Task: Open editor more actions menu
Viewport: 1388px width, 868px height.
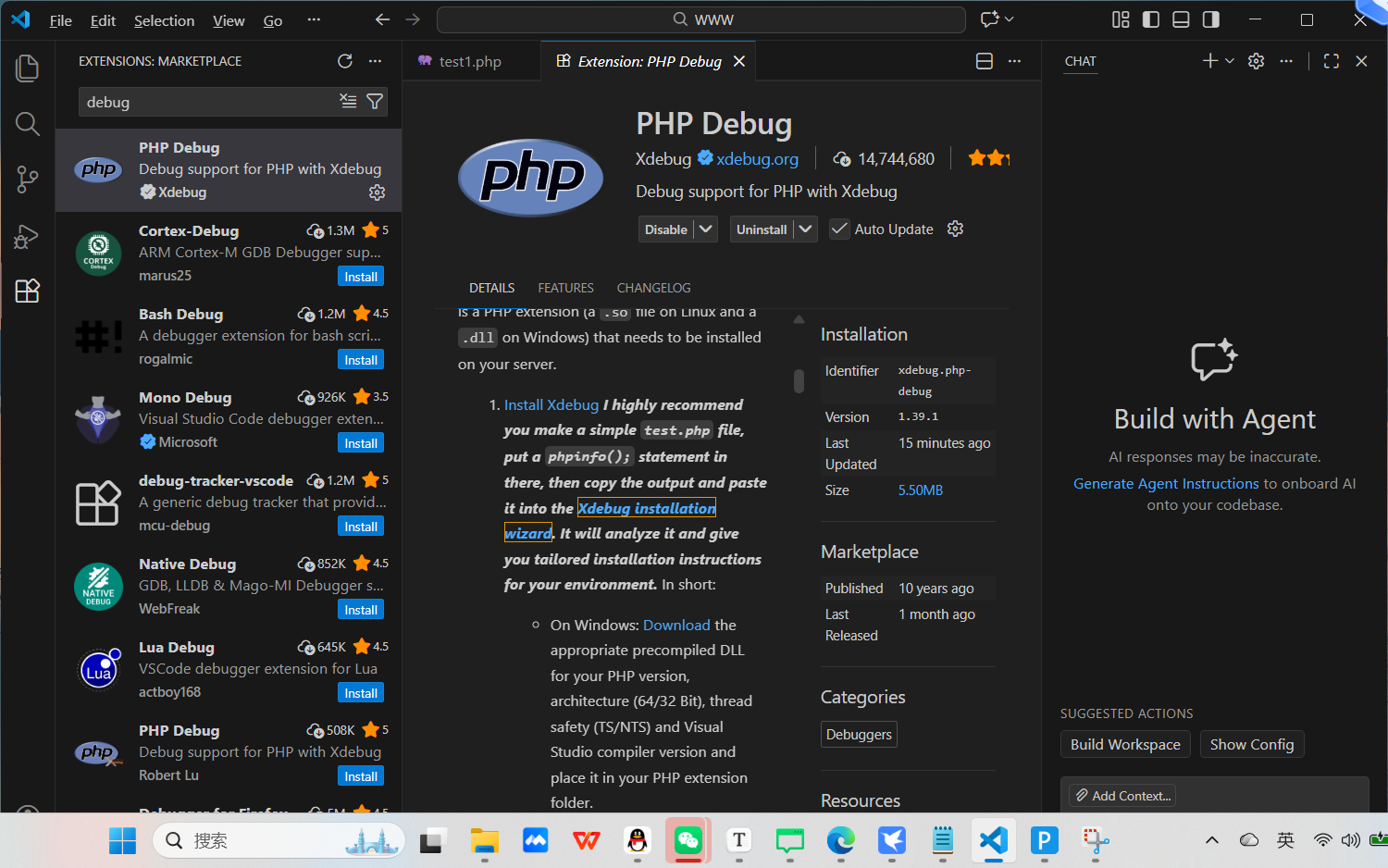Action: (x=1015, y=61)
